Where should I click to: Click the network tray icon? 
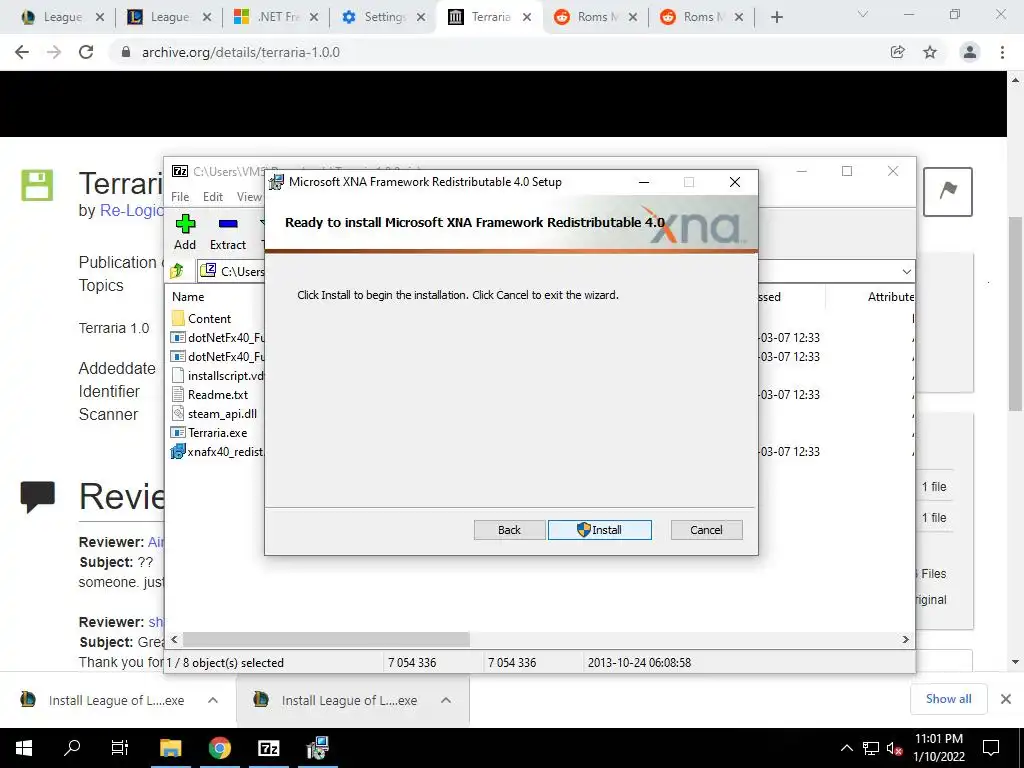point(871,748)
